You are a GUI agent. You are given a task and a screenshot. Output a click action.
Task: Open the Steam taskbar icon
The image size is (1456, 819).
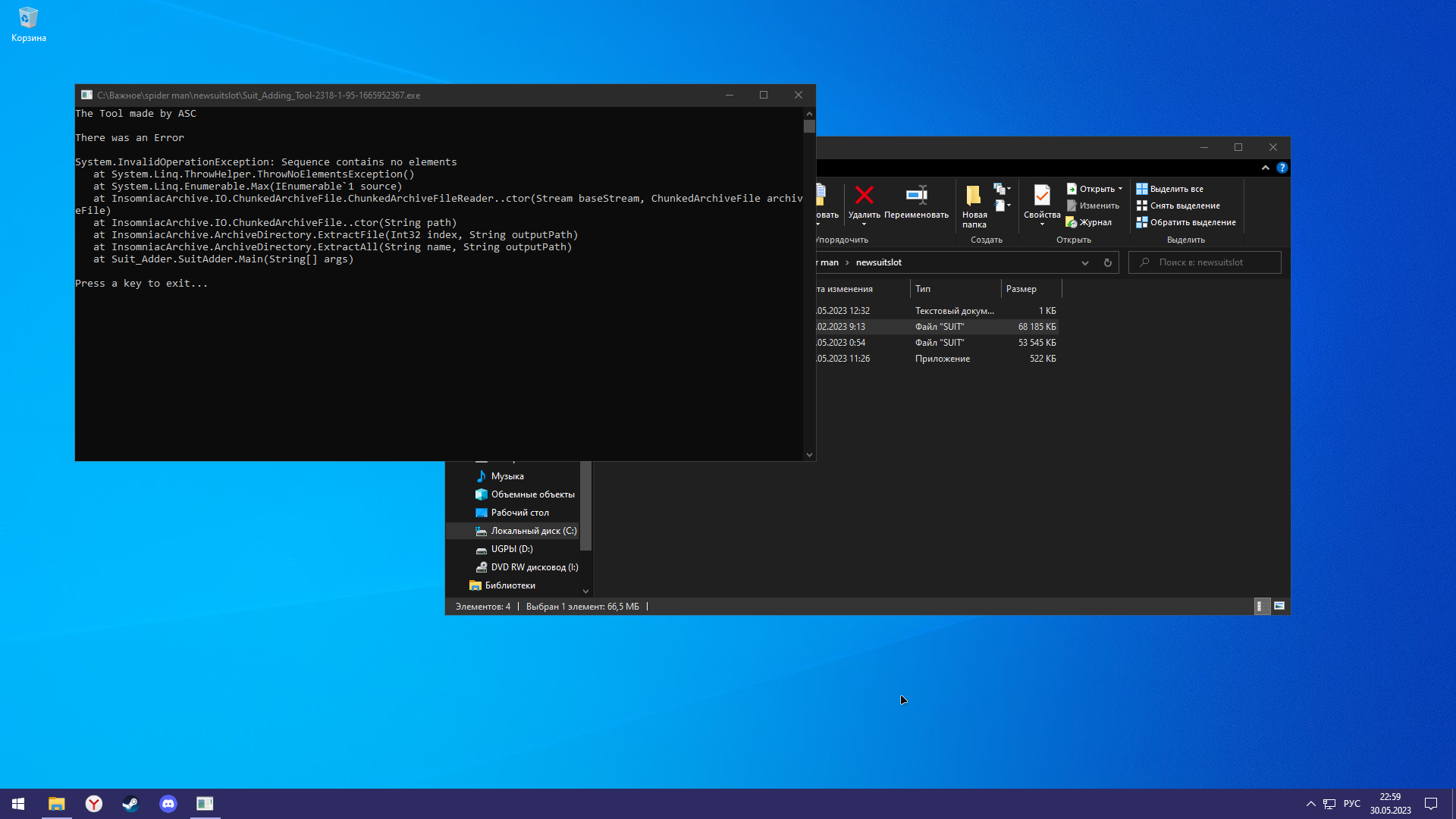pos(130,804)
